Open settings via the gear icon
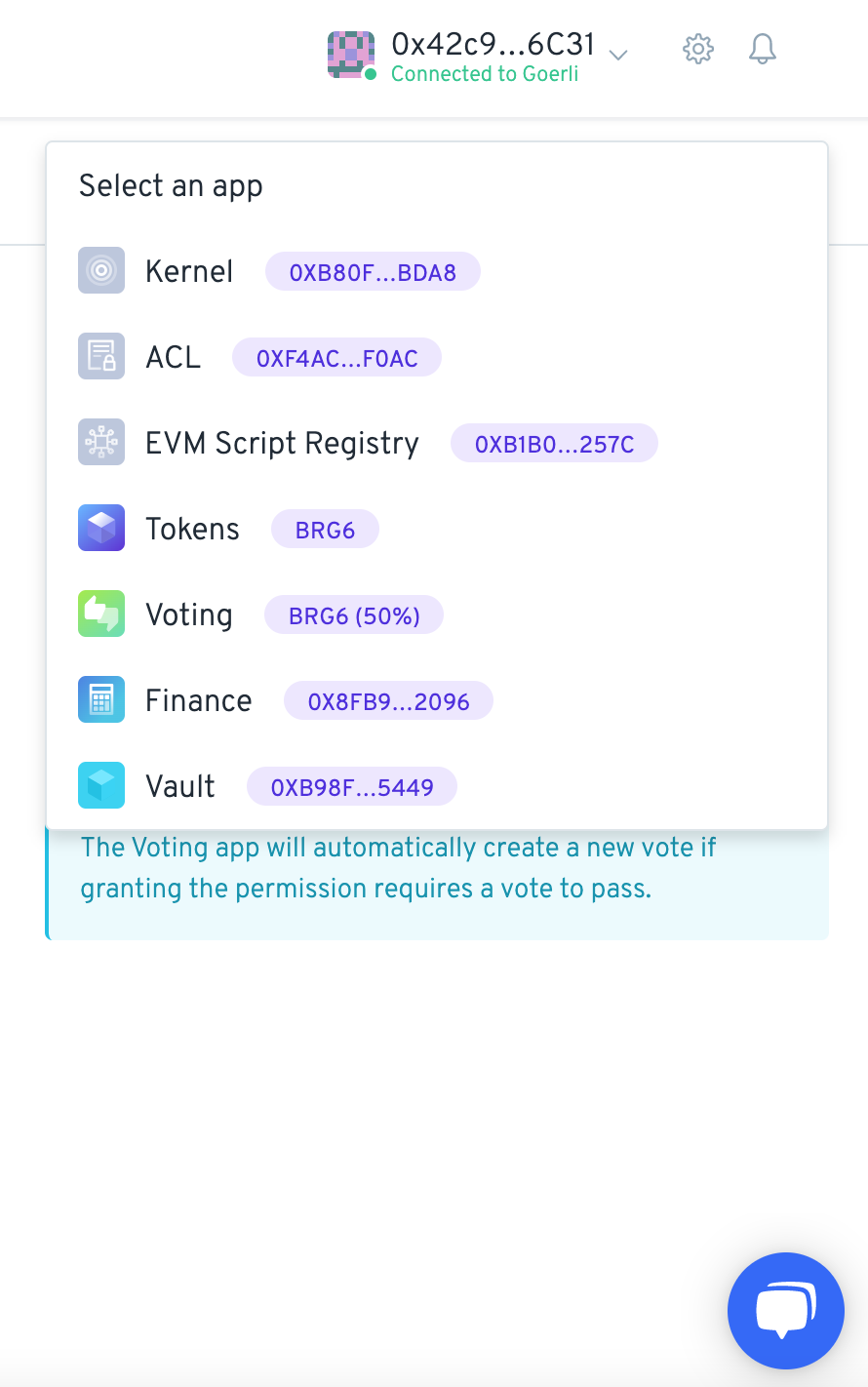This screenshot has height=1387, width=868. [698, 49]
